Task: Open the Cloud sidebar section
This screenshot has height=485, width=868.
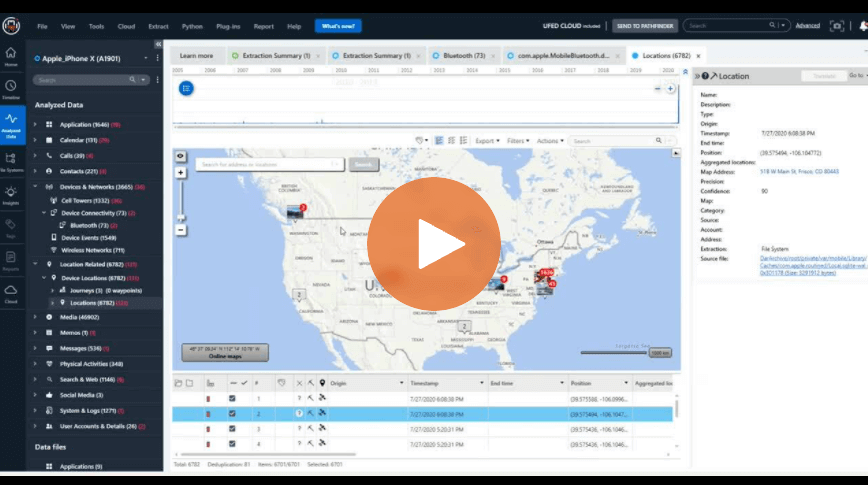Action: [x=11, y=293]
